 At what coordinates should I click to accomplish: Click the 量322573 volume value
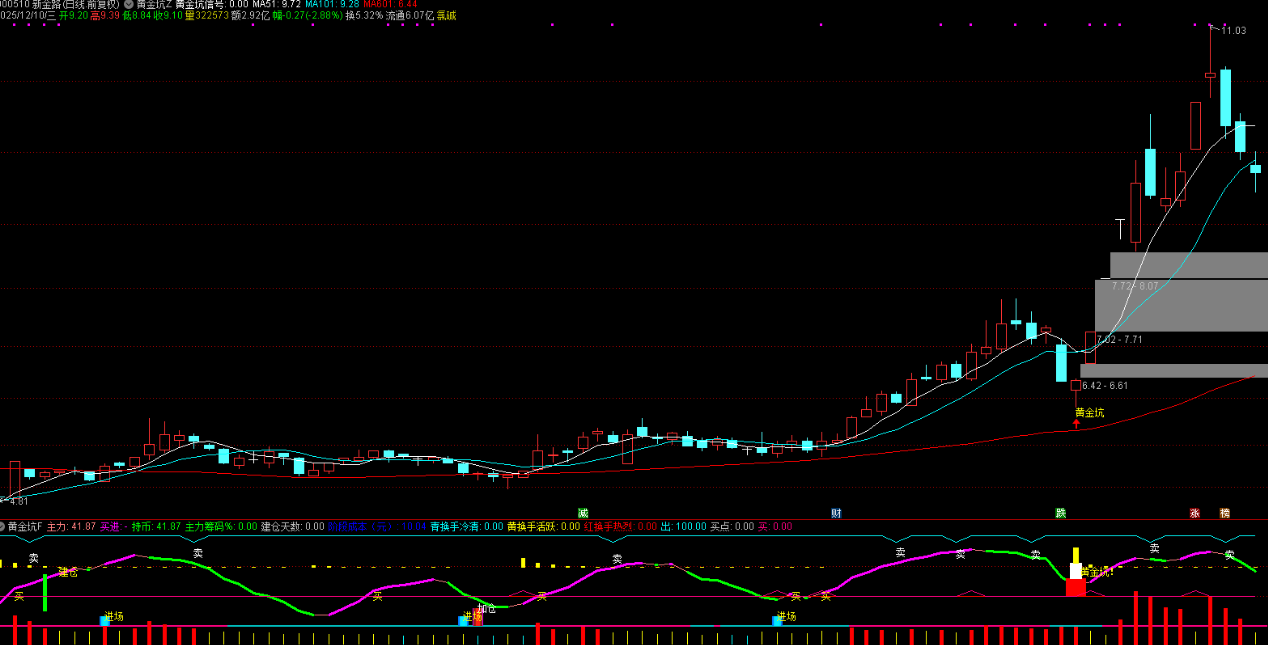pos(207,15)
